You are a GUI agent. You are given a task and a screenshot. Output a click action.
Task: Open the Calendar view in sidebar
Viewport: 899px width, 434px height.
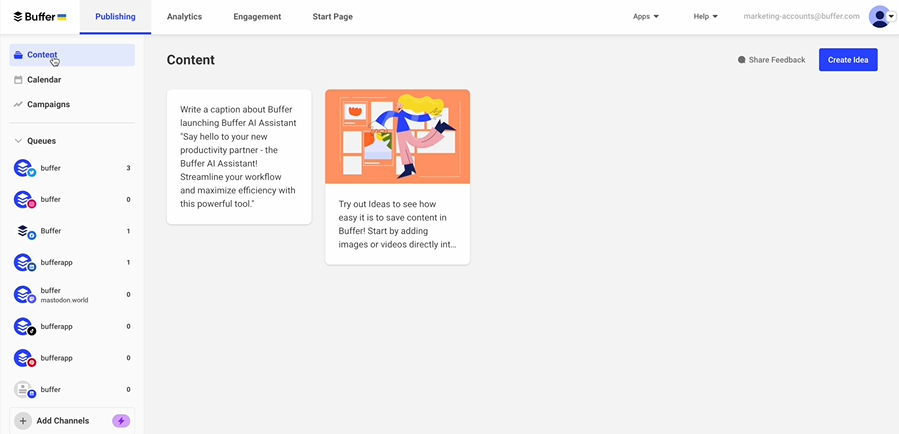(x=43, y=80)
